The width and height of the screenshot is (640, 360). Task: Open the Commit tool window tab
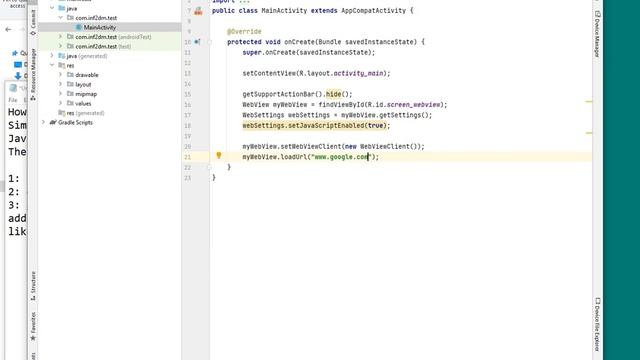tap(33, 23)
